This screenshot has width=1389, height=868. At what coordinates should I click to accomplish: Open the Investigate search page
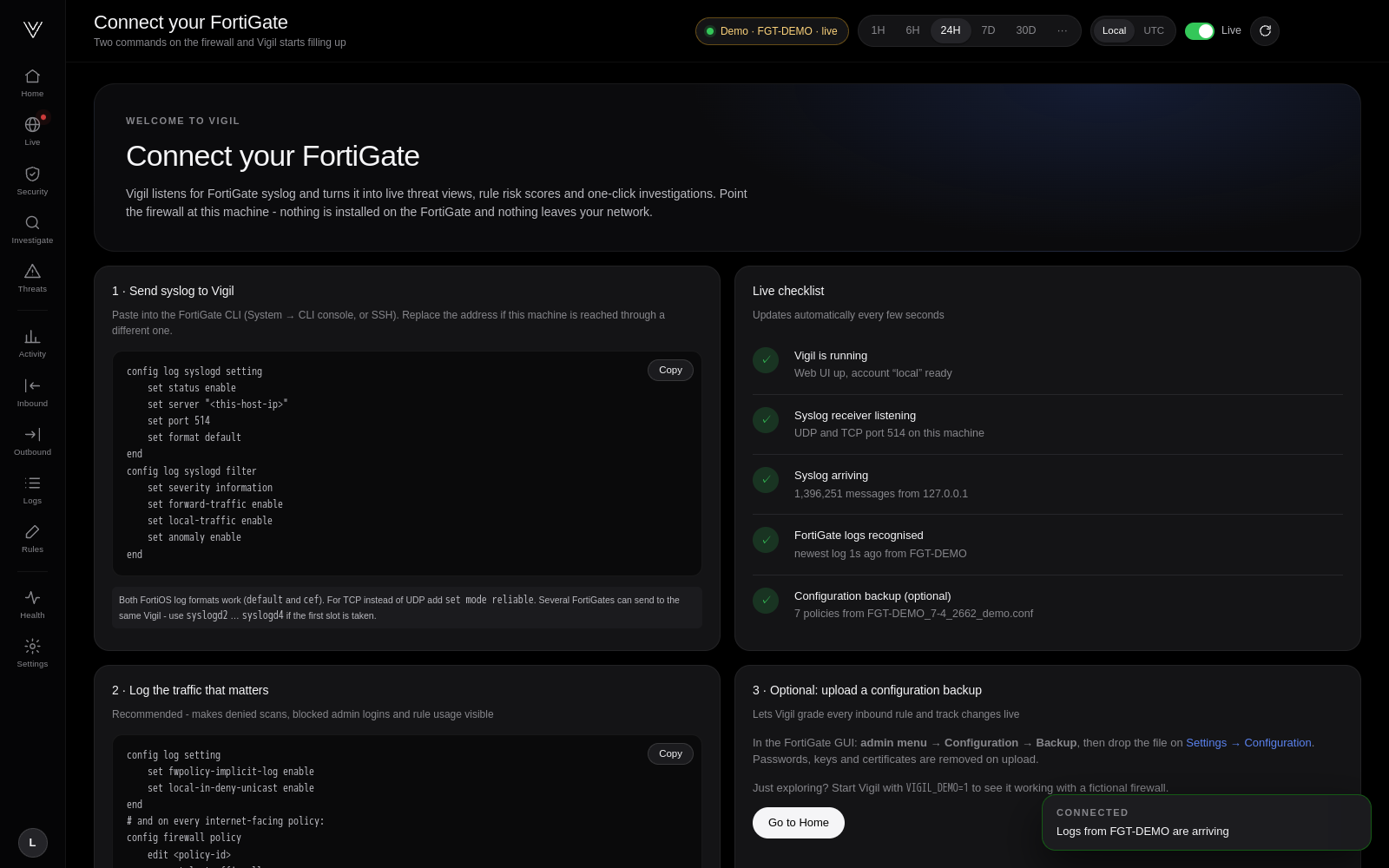coord(32,229)
